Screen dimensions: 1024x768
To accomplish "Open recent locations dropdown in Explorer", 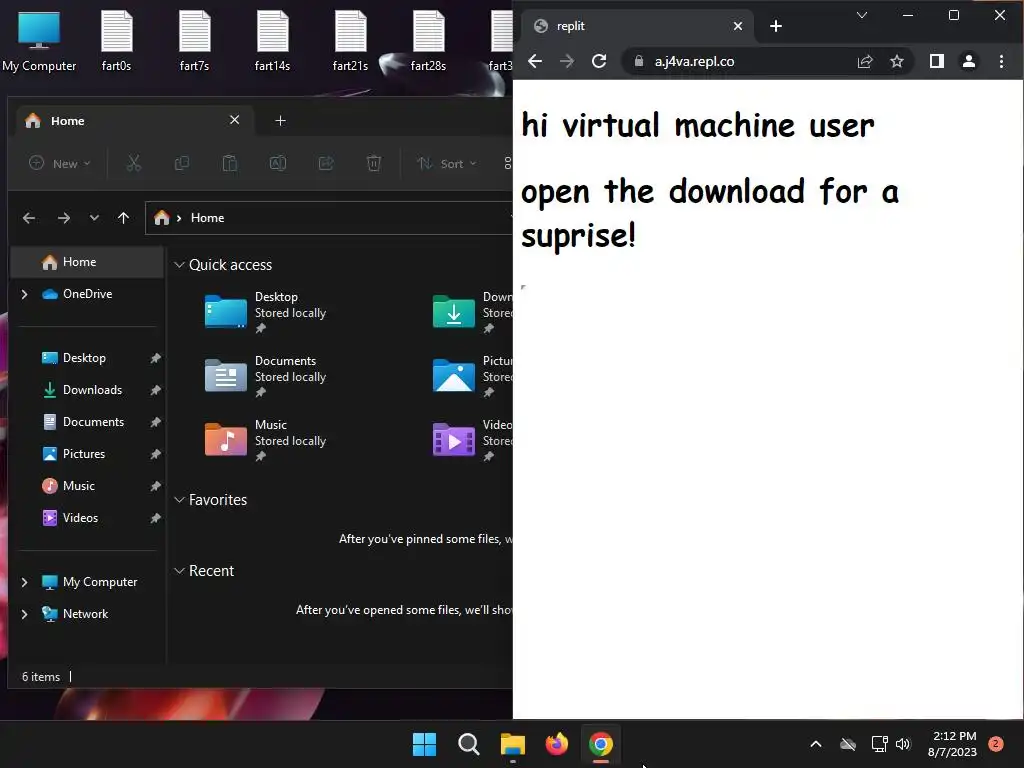I will pos(94,218).
